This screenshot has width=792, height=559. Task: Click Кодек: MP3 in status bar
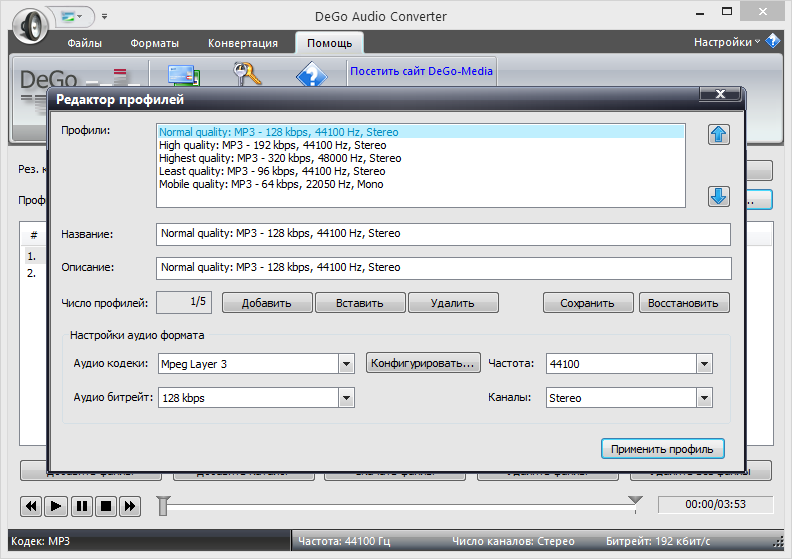(40, 541)
